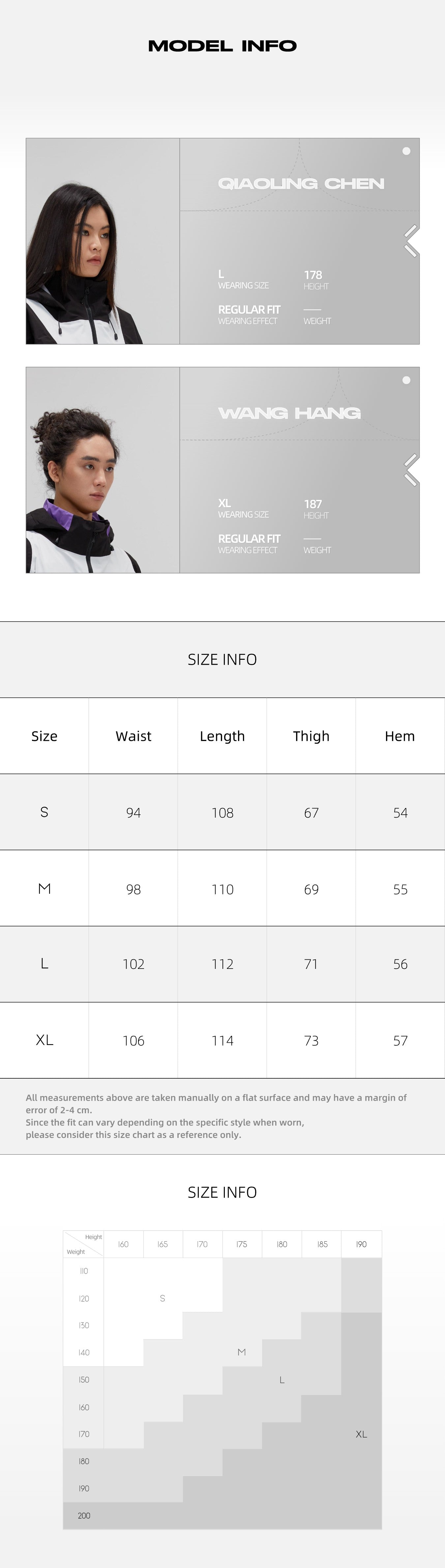Click the WANG HANG name title
Screen dimensions: 445x1568
click(x=289, y=413)
